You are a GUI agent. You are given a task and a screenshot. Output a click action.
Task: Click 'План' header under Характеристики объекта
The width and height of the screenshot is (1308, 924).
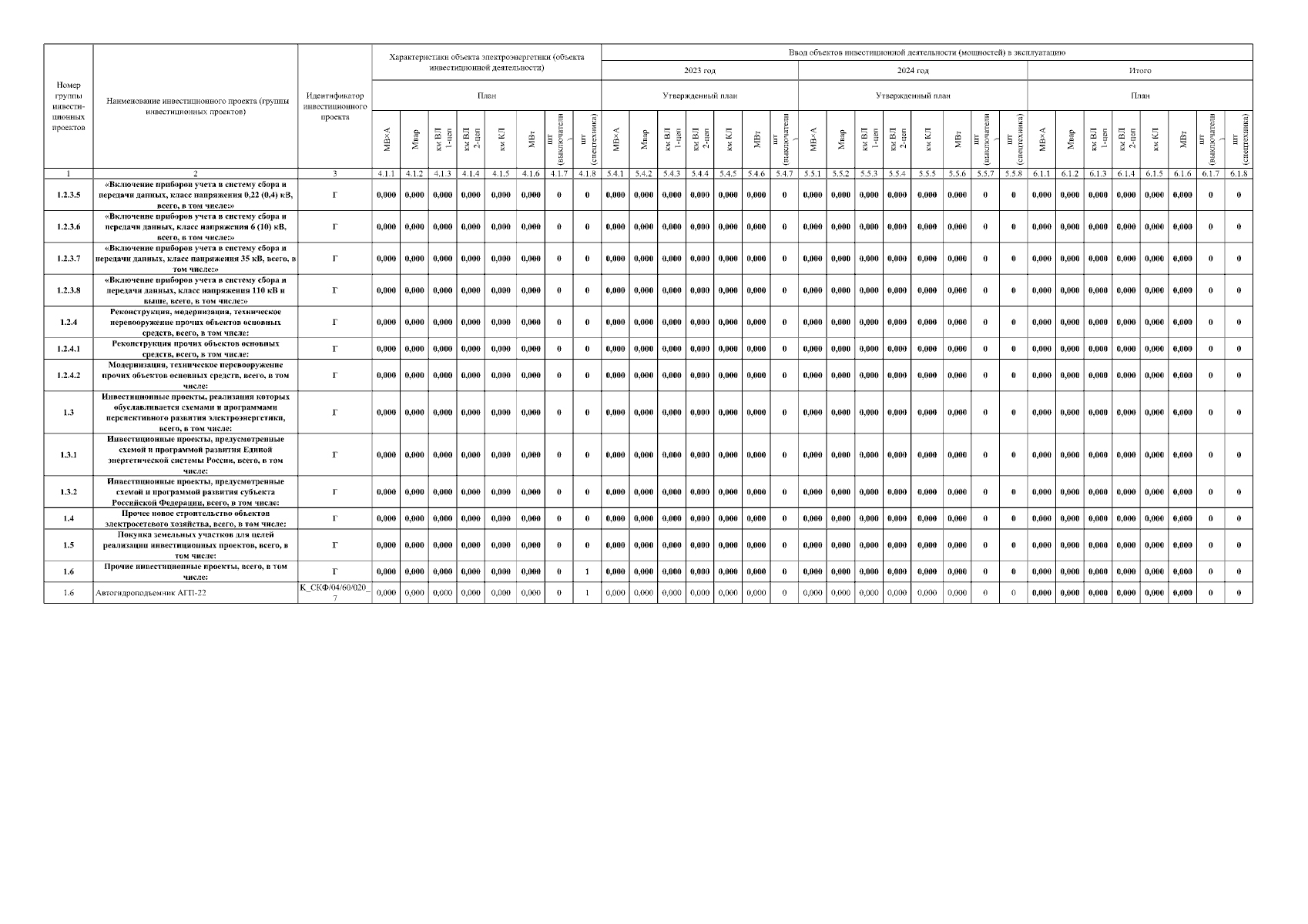click(x=486, y=96)
